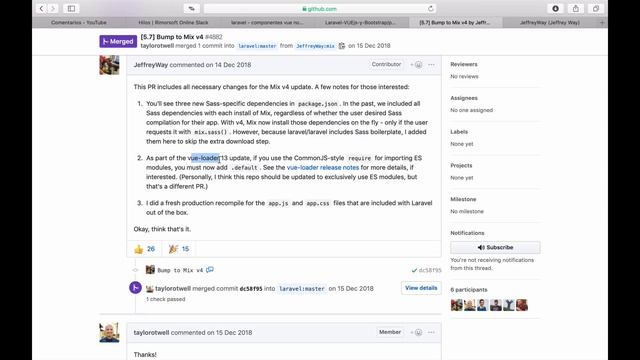The height and width of the screenshot is (360, 640).
Task: Open taylorotwell author link on Thanks comment
Action: [151, 333]
